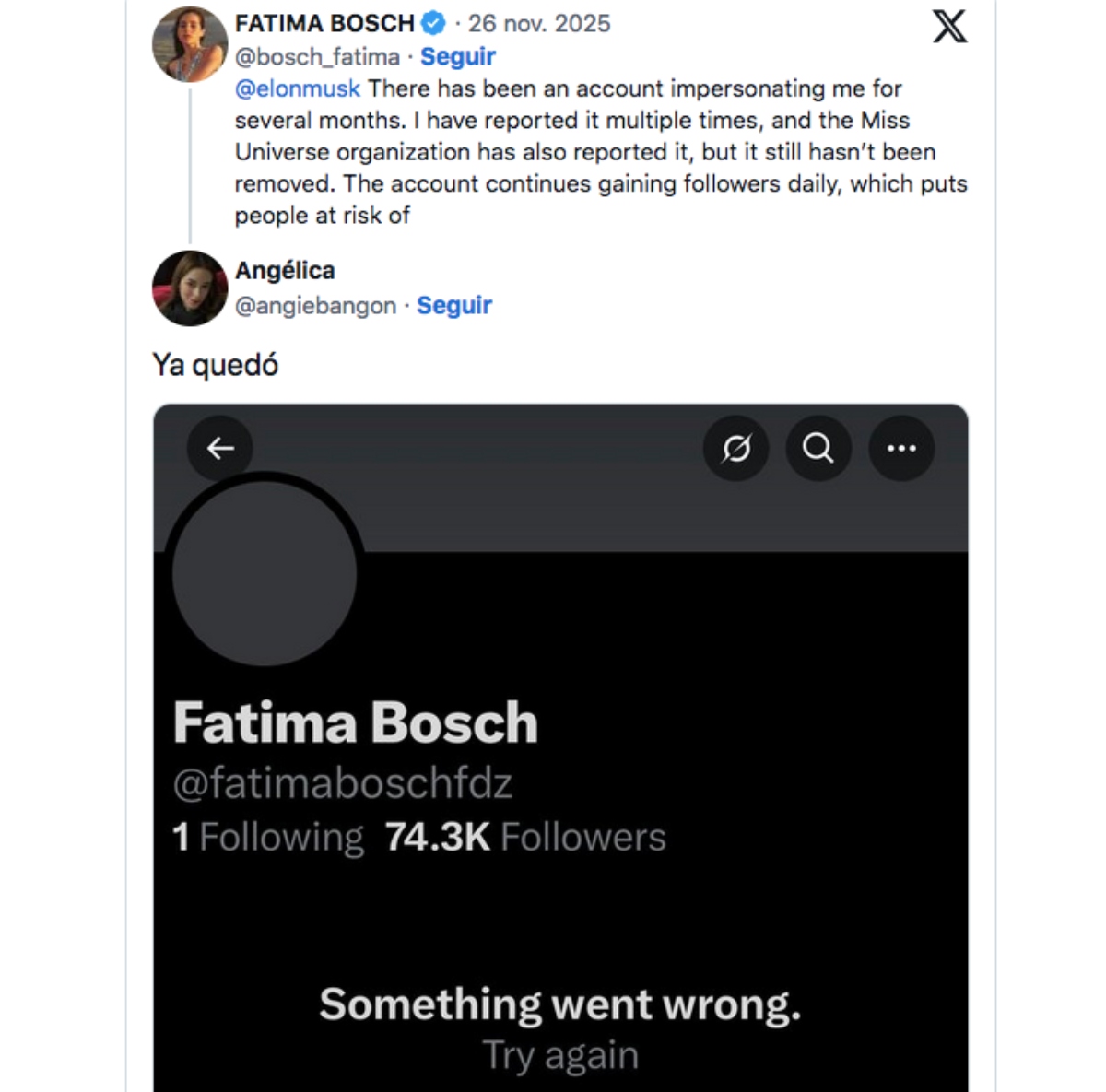Click Seguir next to @angiebangon

pos(454,305)
